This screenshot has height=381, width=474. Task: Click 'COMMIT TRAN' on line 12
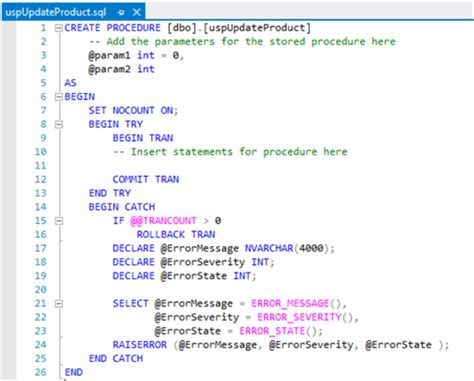pos(146,179)
